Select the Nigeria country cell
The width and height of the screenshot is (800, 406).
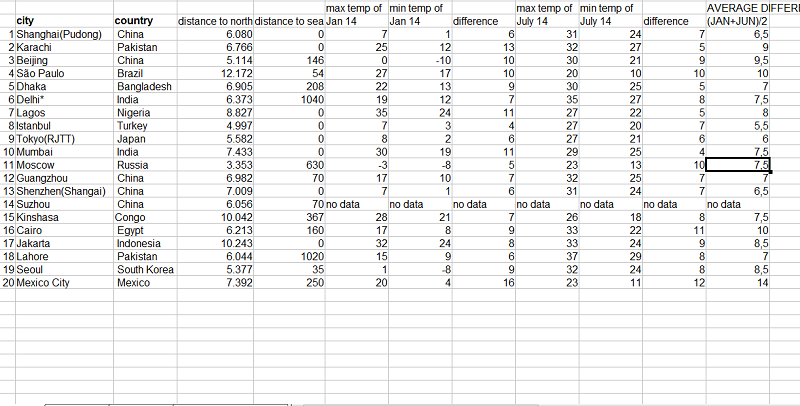145,113
